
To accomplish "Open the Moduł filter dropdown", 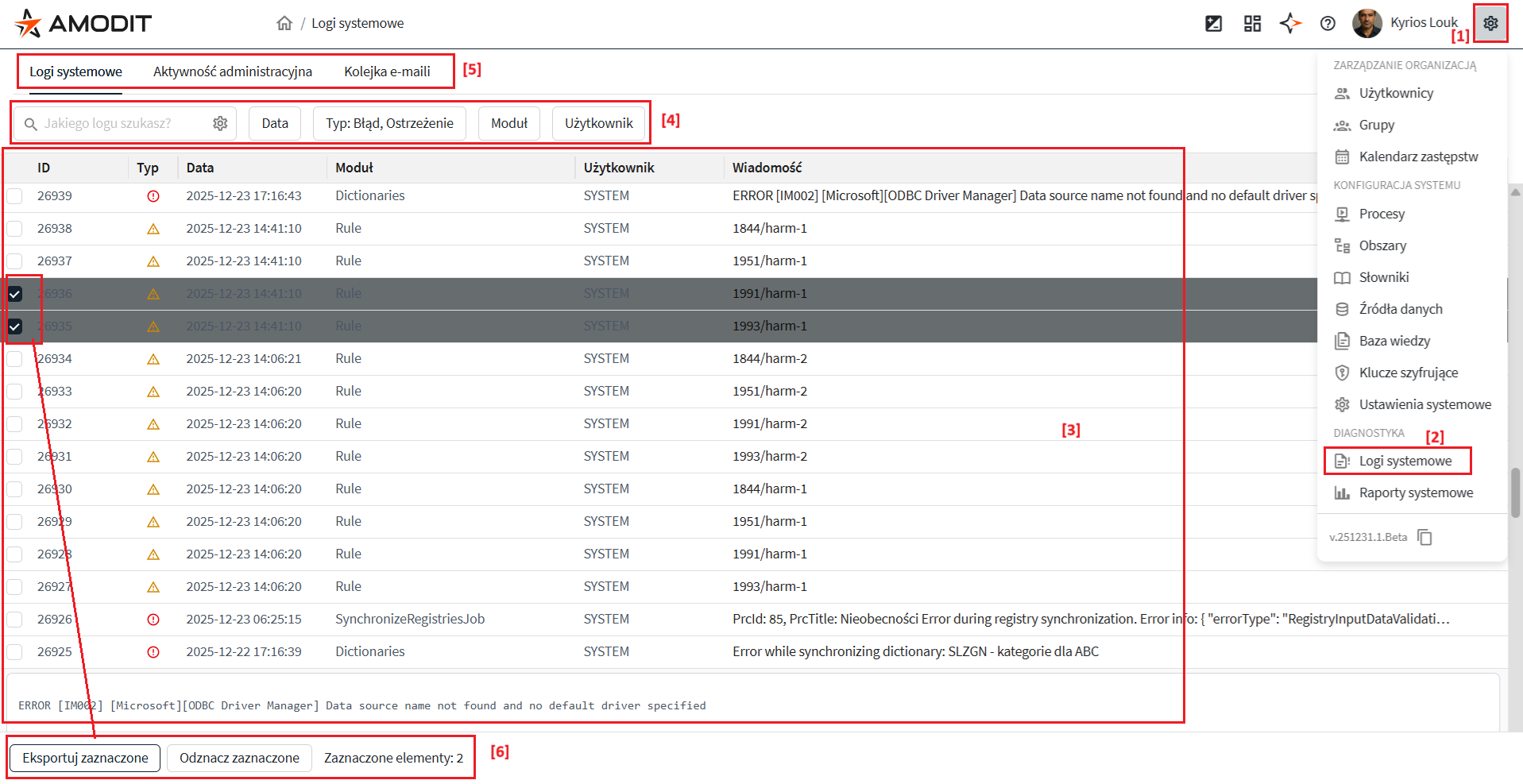I will 509,123.
